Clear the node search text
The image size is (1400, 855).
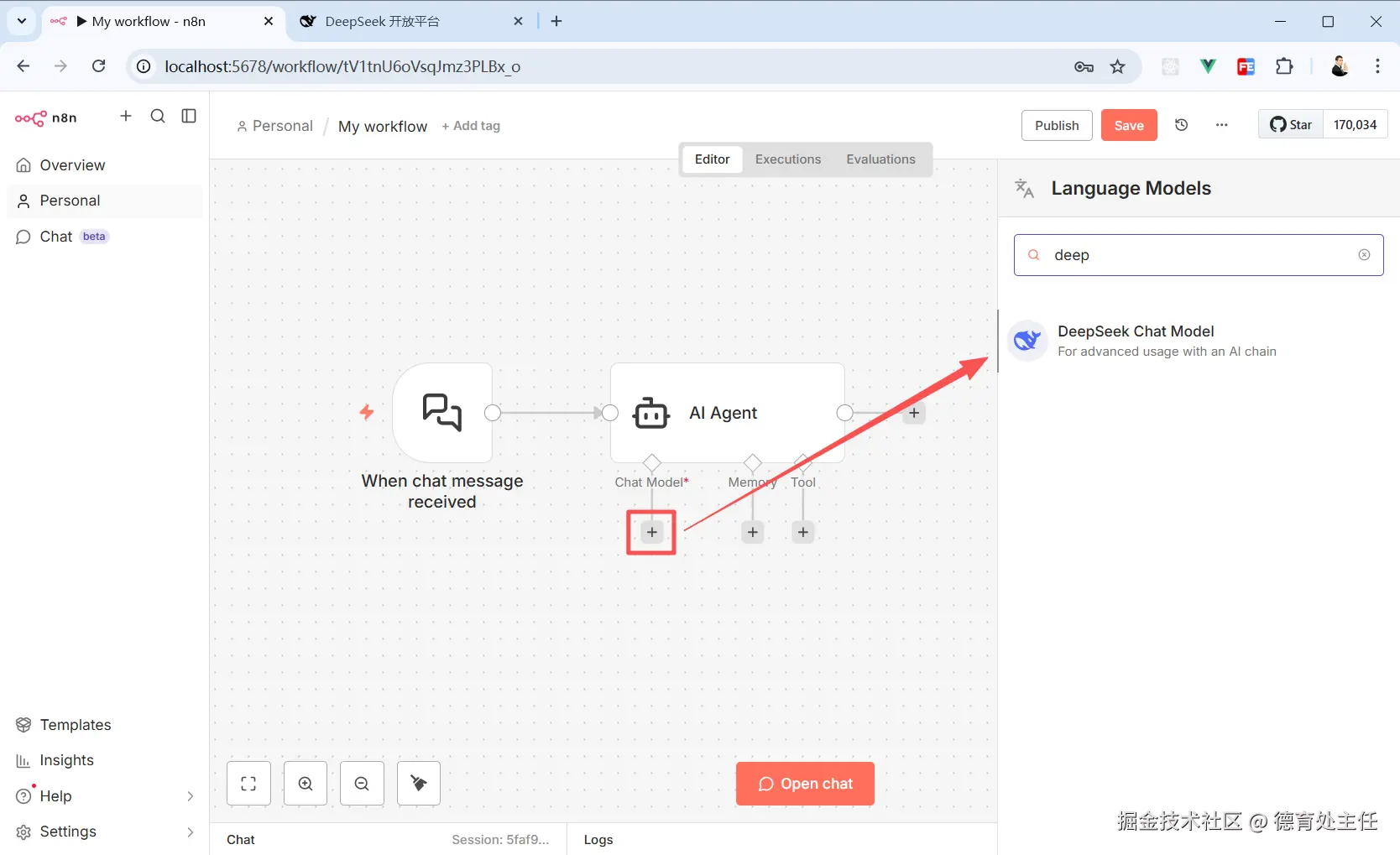[x=1364, y=255]
